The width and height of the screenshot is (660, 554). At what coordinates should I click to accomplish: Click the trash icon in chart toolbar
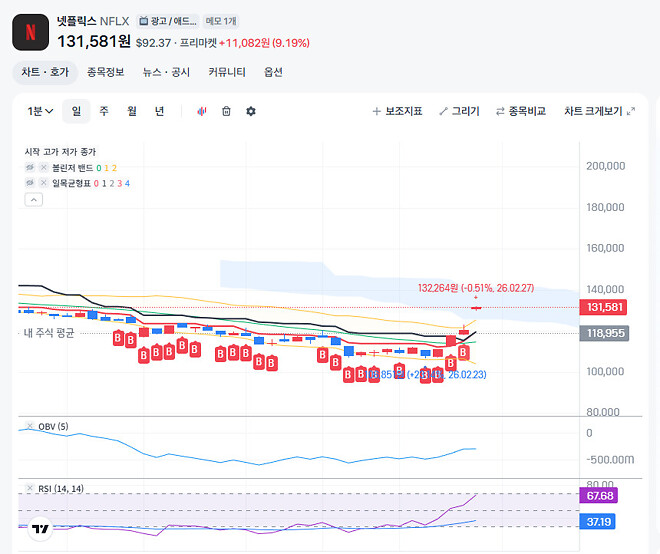coord(226,111)
